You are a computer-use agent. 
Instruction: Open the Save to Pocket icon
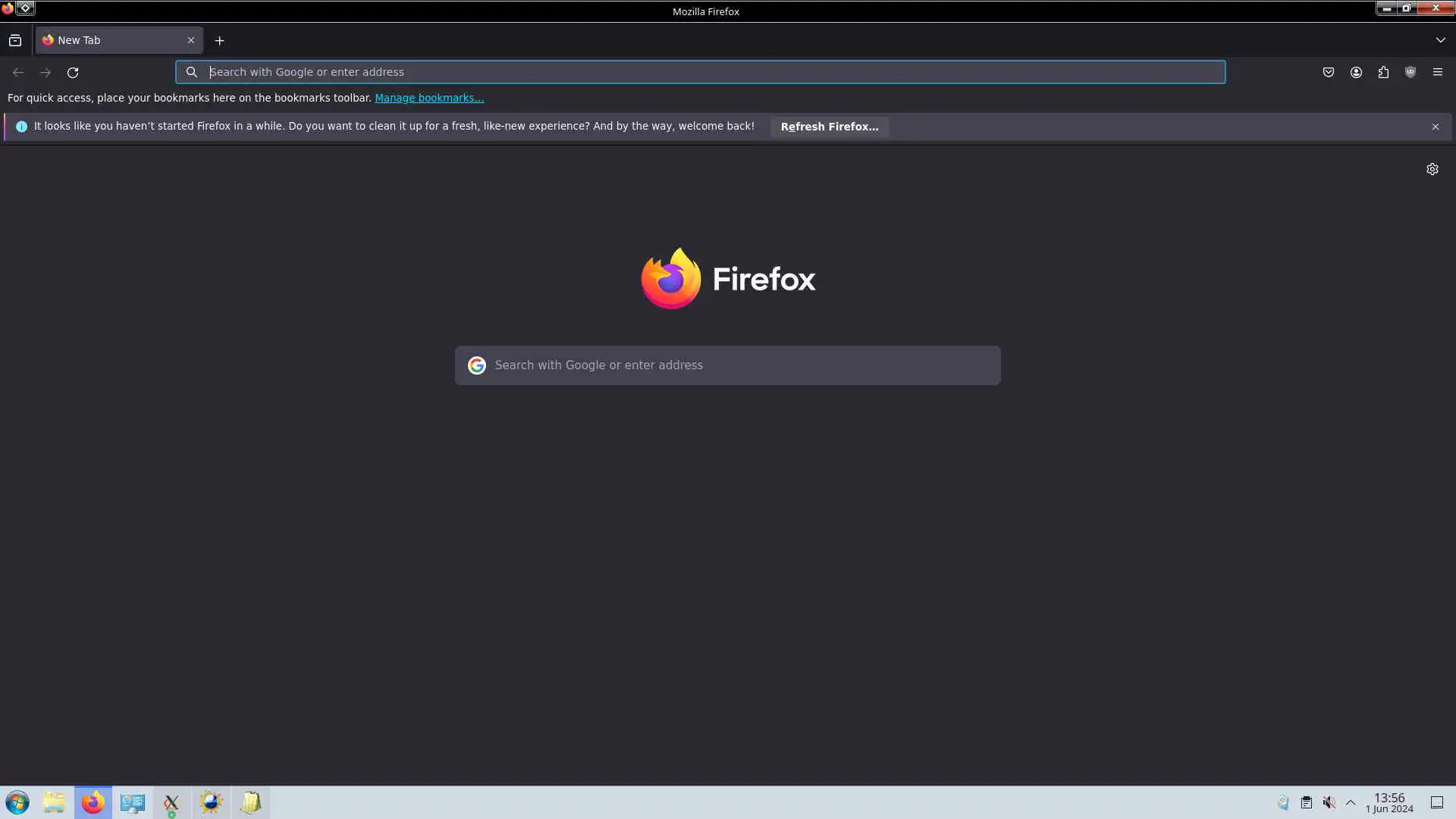pyautogui.click(x=1328, y=72)
